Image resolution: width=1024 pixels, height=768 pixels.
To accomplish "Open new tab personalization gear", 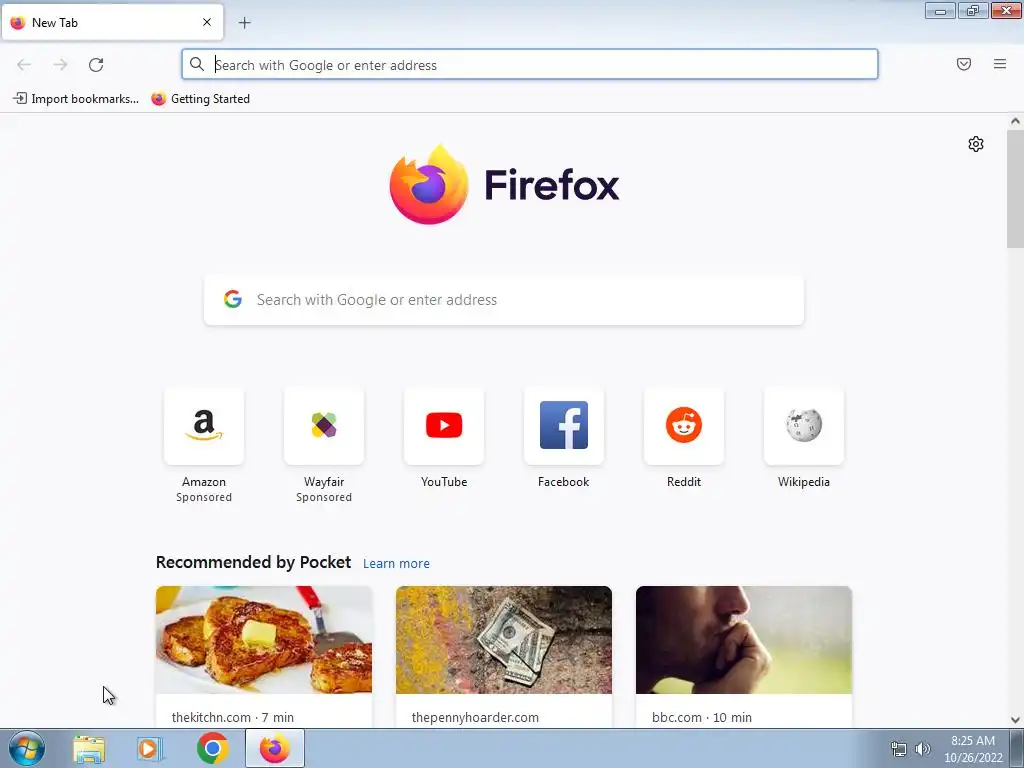I will [x=976, y=144].
